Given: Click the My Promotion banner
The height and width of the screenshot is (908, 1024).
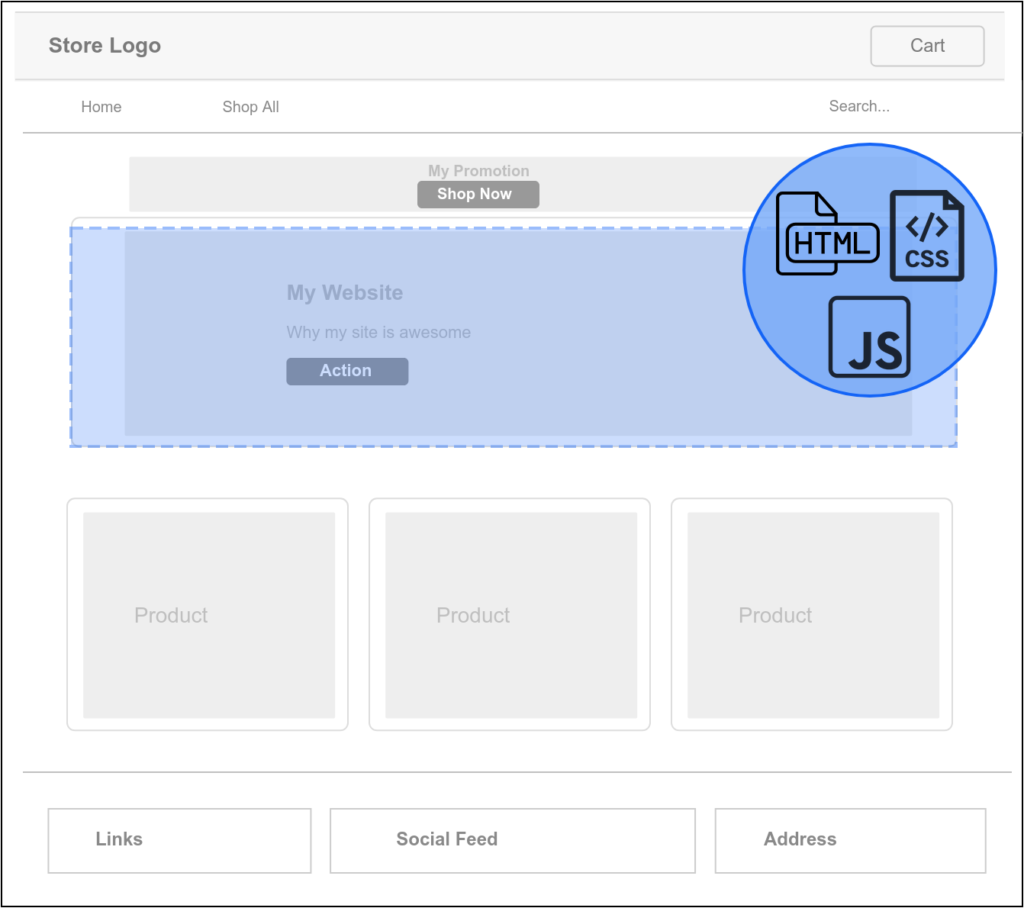Looking at the screenshot, I should point(478,171).
